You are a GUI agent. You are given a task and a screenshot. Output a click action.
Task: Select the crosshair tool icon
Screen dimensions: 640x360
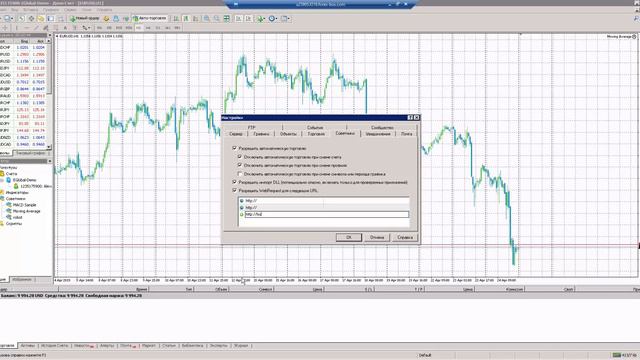click(x=5, y=28)
